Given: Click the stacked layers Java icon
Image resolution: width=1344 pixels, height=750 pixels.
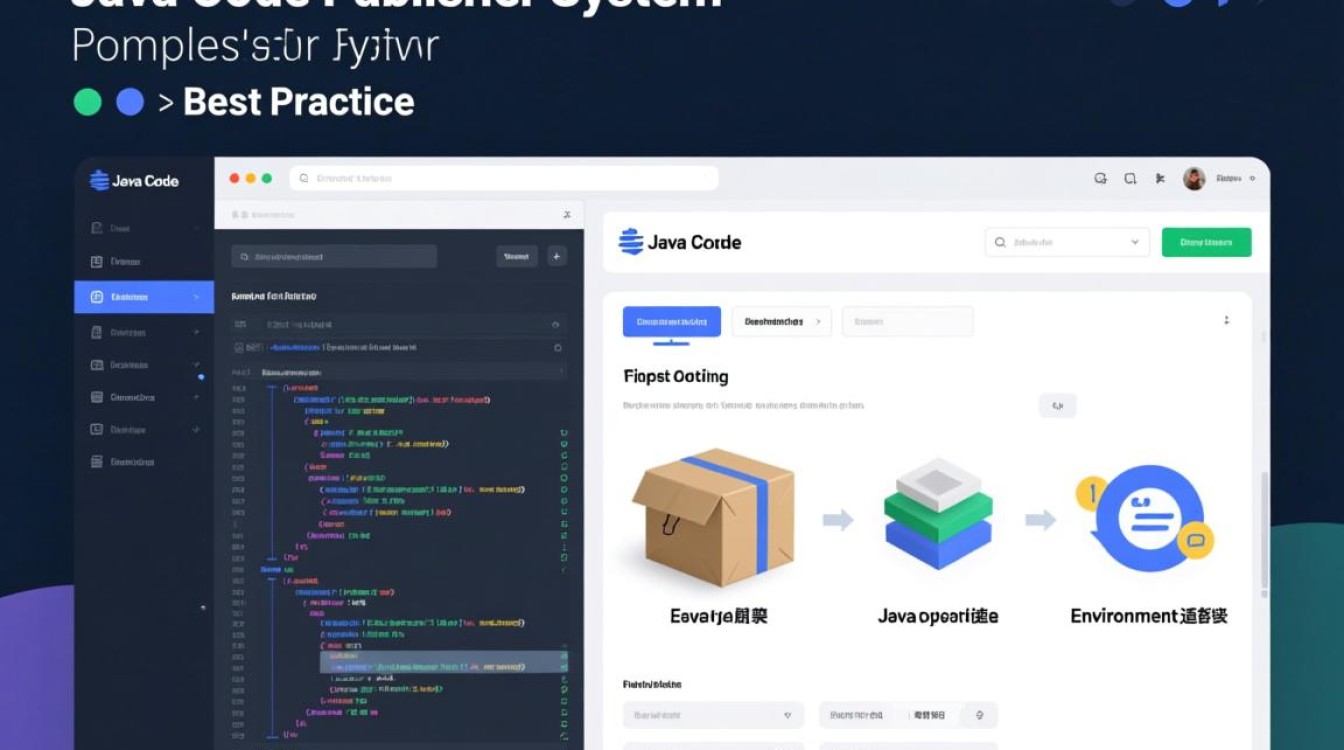Looking at the screenshot, I should tap(938, 514).
